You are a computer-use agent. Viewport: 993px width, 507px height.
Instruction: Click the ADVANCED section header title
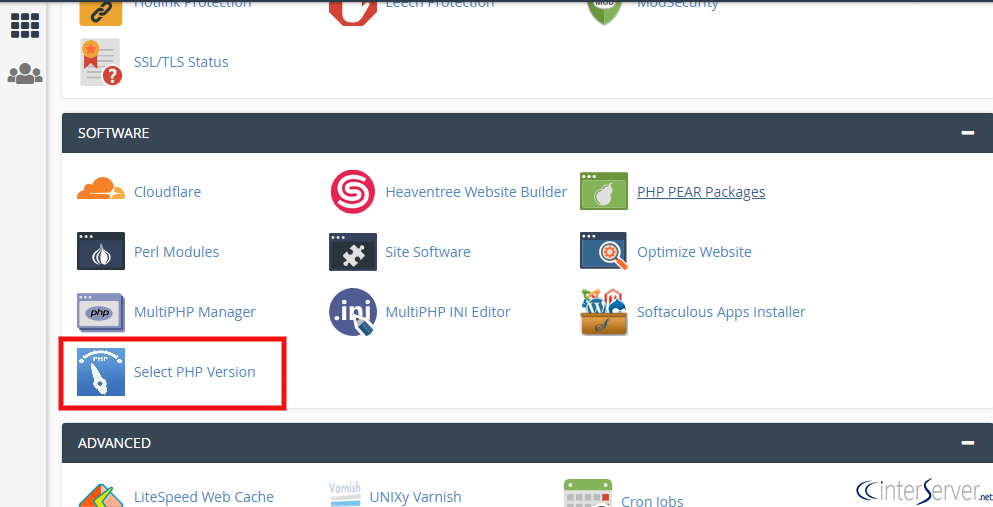114,443
